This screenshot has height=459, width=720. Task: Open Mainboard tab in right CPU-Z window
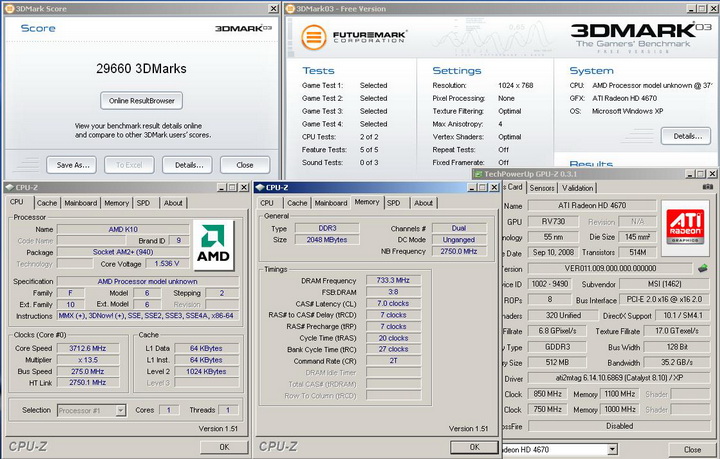[x=331, y=203]
